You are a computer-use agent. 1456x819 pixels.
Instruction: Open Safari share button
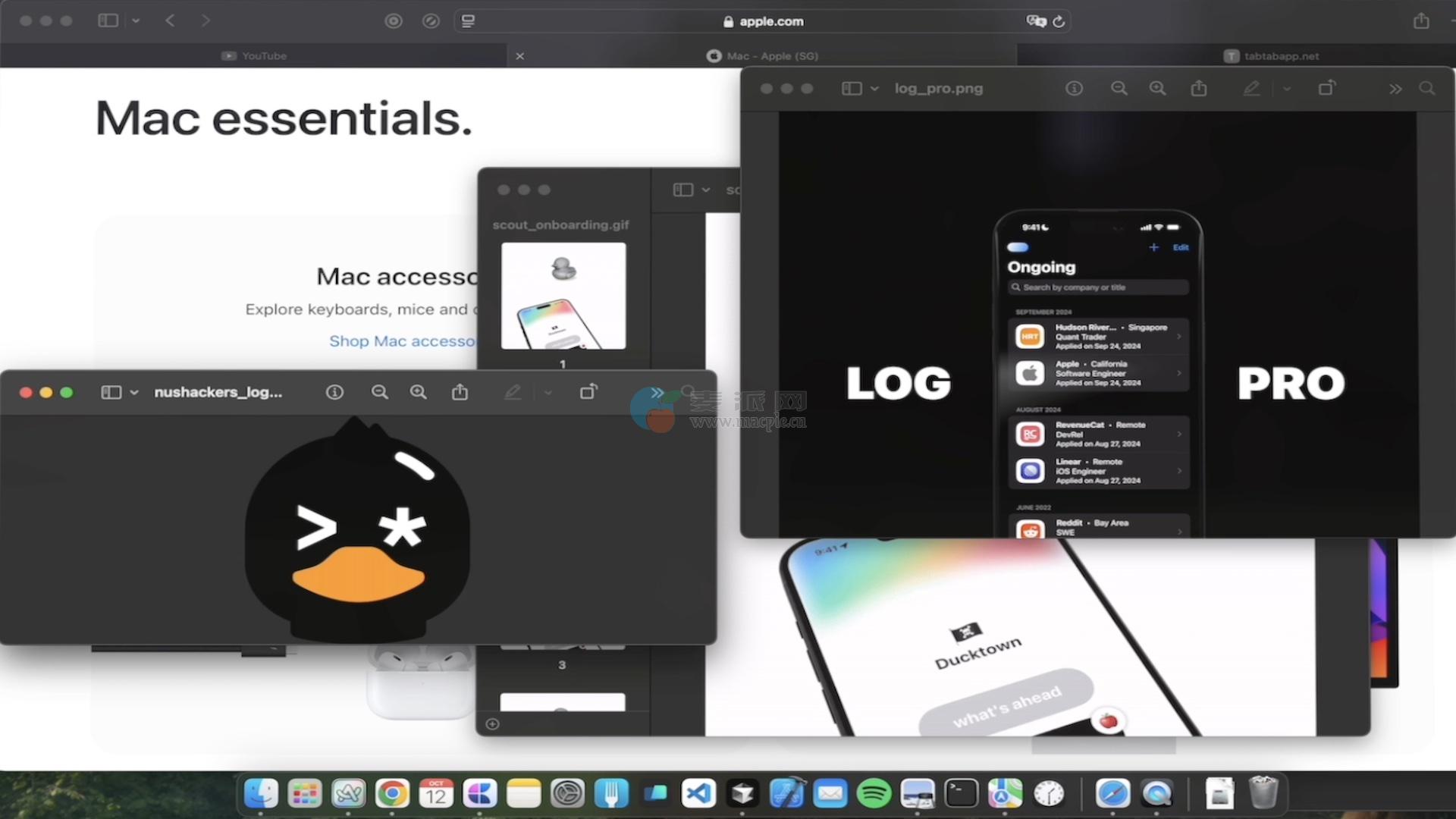tap(1421, 20)
